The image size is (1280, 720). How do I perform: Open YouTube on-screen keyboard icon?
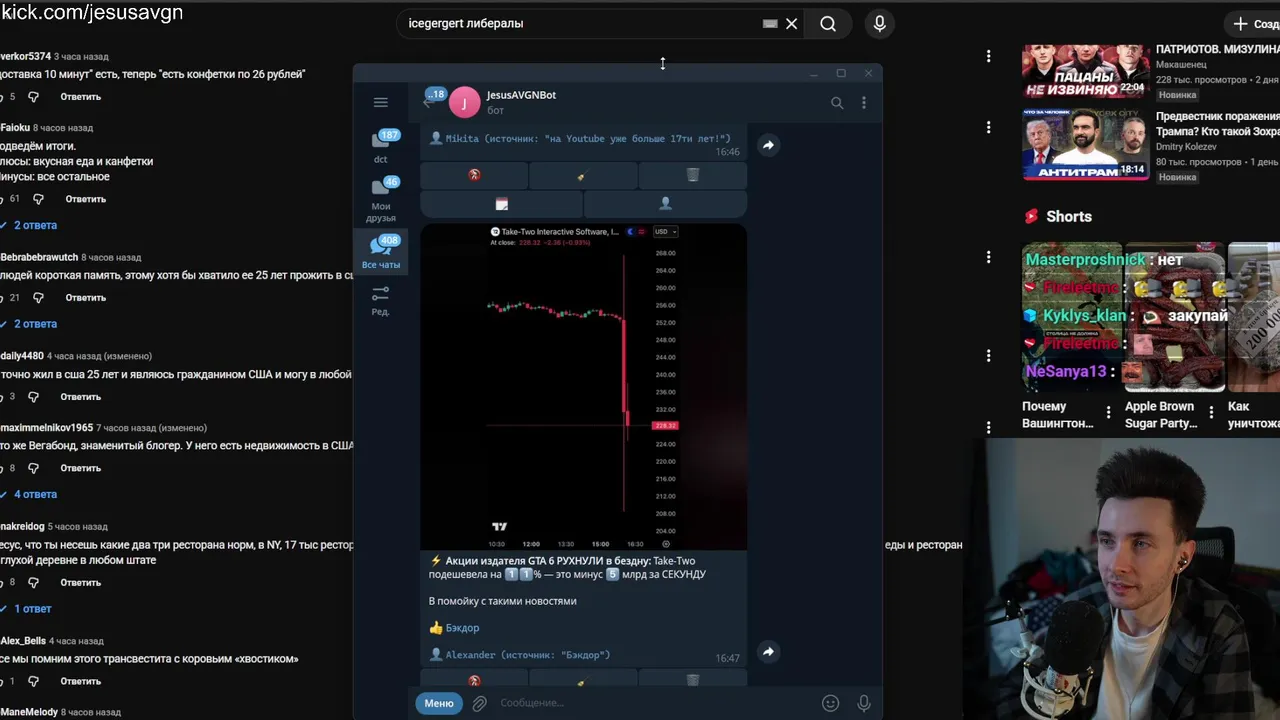[770, 23]
